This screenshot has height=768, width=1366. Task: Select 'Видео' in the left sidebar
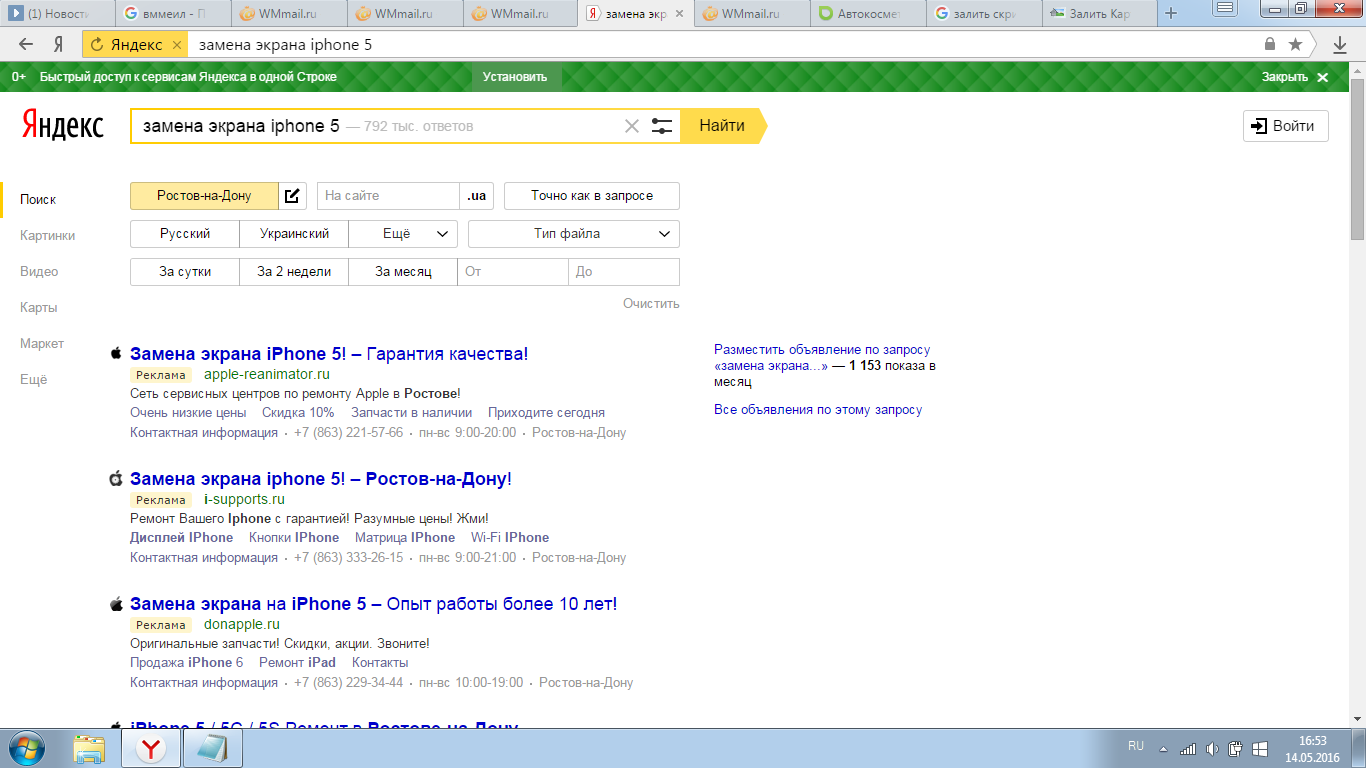click(39, 272)
